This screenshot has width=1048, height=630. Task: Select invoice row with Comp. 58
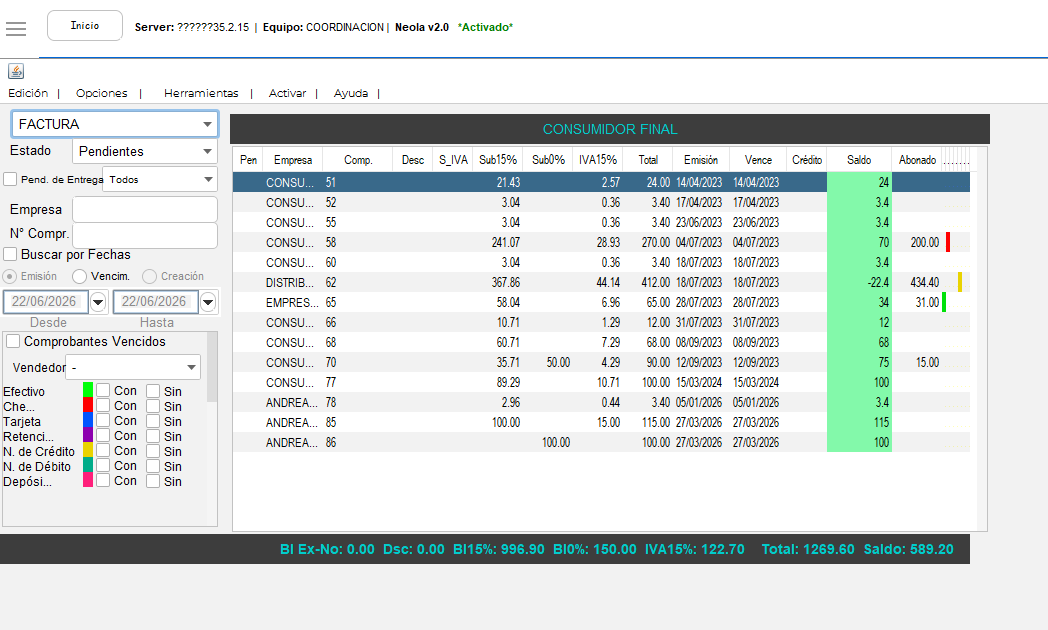pyautogui.click(x=601, y=243)
